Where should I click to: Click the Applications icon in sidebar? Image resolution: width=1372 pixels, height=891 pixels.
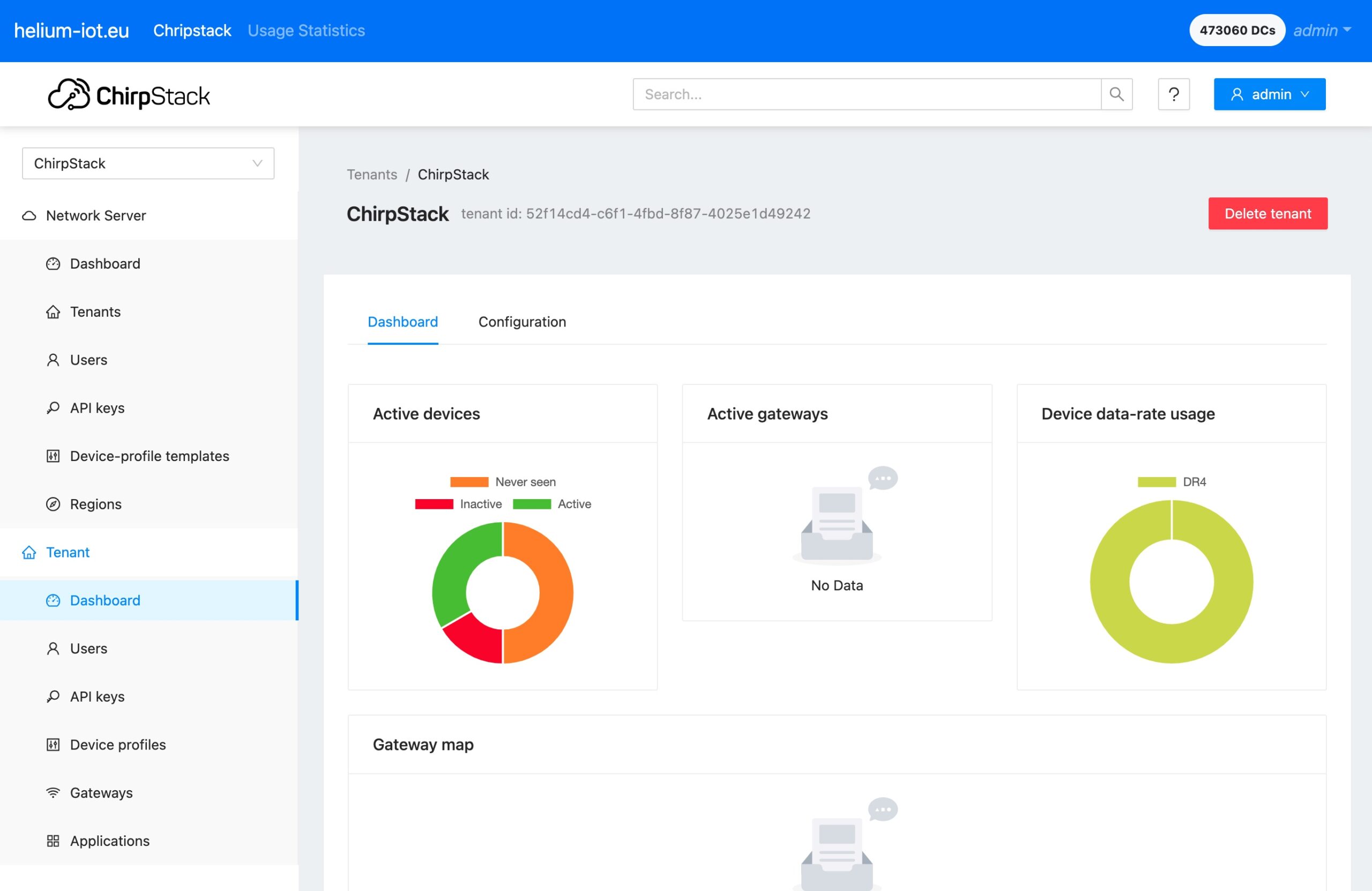(52, 840)
